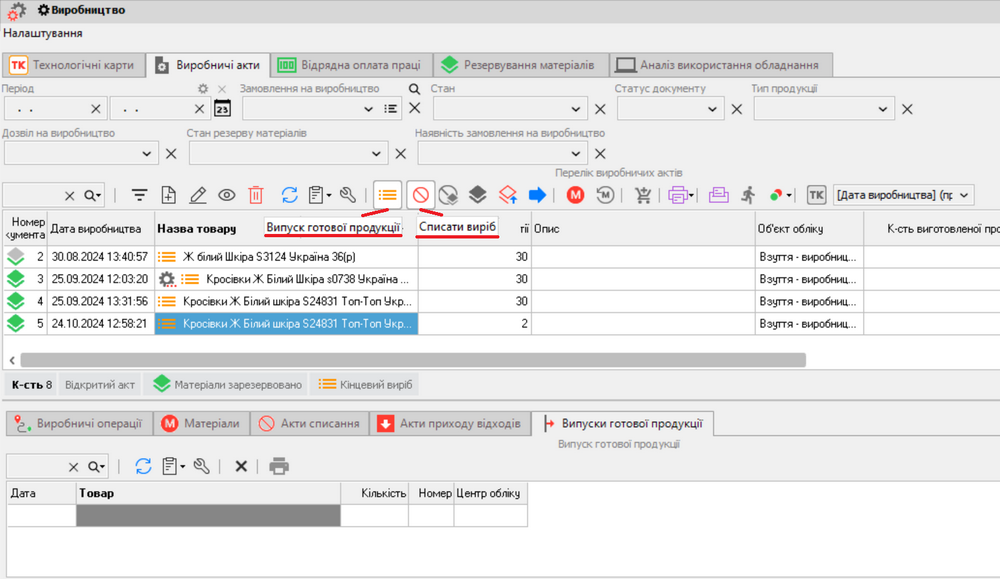Open the 'Налаштування' menu
Screen dimensions: 1000x579
(x=42, y=33)
